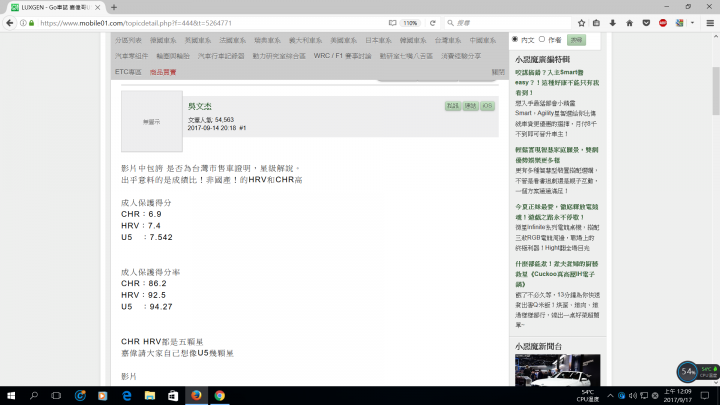Reload the page with refresh icon

point(433,23)
